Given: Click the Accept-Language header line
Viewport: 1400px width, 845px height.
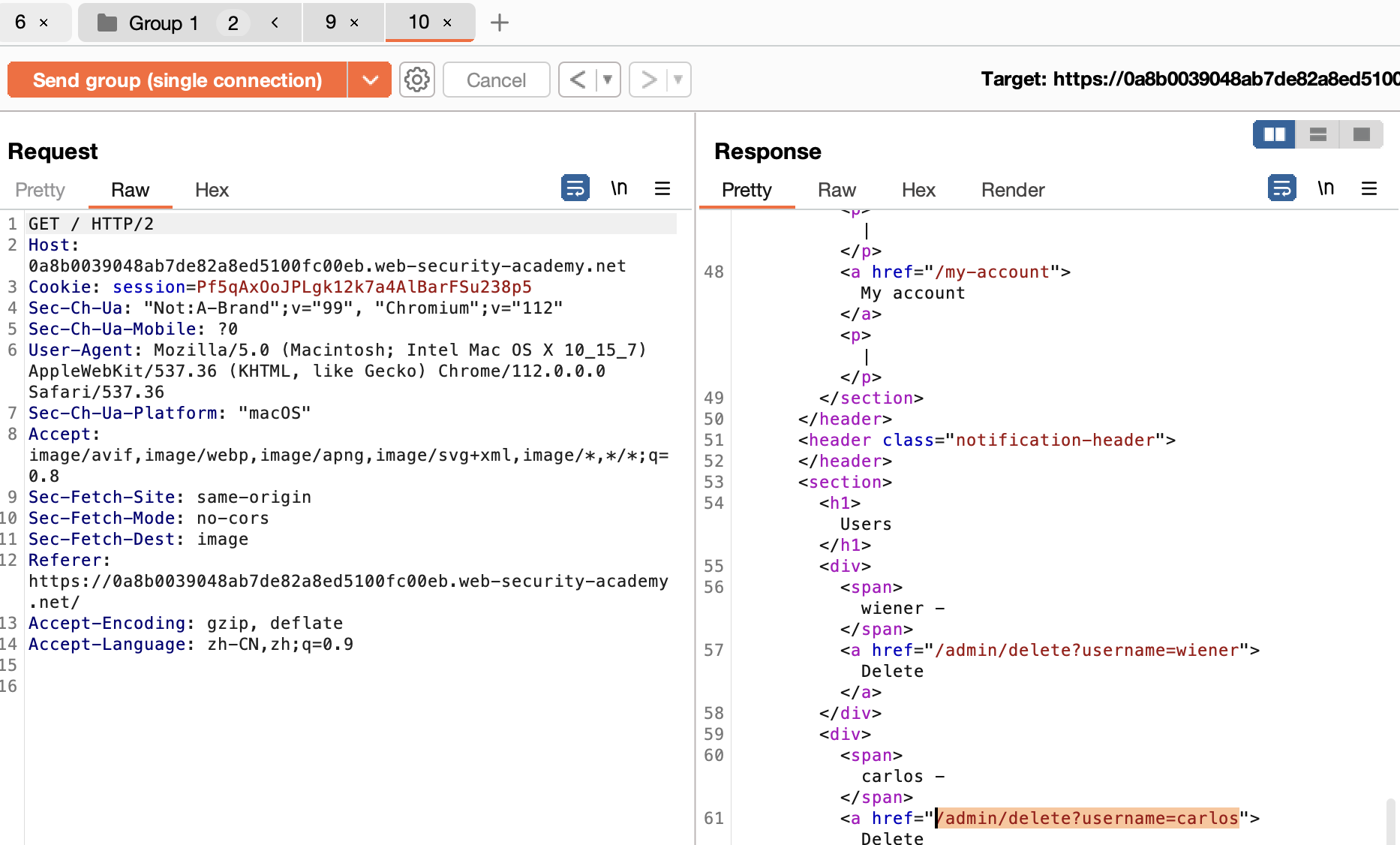Looking at the screenshot, I should click(191, 644).
